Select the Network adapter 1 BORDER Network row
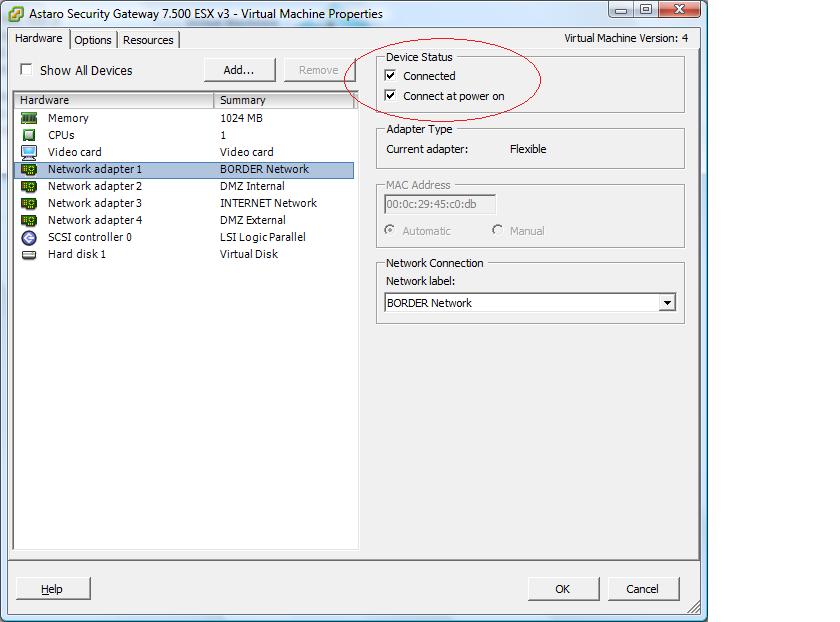840x622 pixels. pyautogui.click(x=184, y=169)
